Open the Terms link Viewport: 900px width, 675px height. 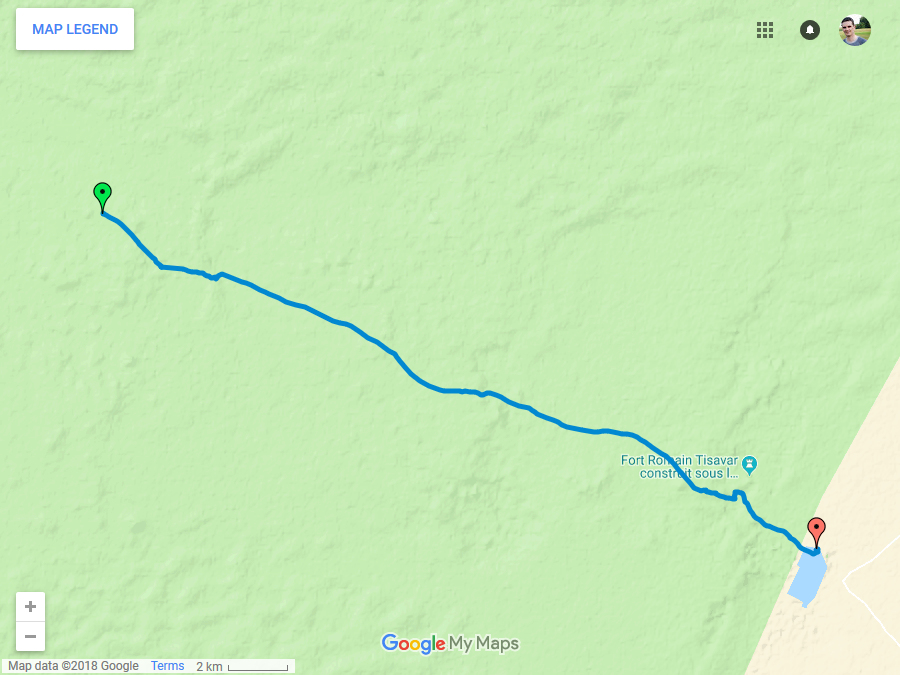(167, 666)
